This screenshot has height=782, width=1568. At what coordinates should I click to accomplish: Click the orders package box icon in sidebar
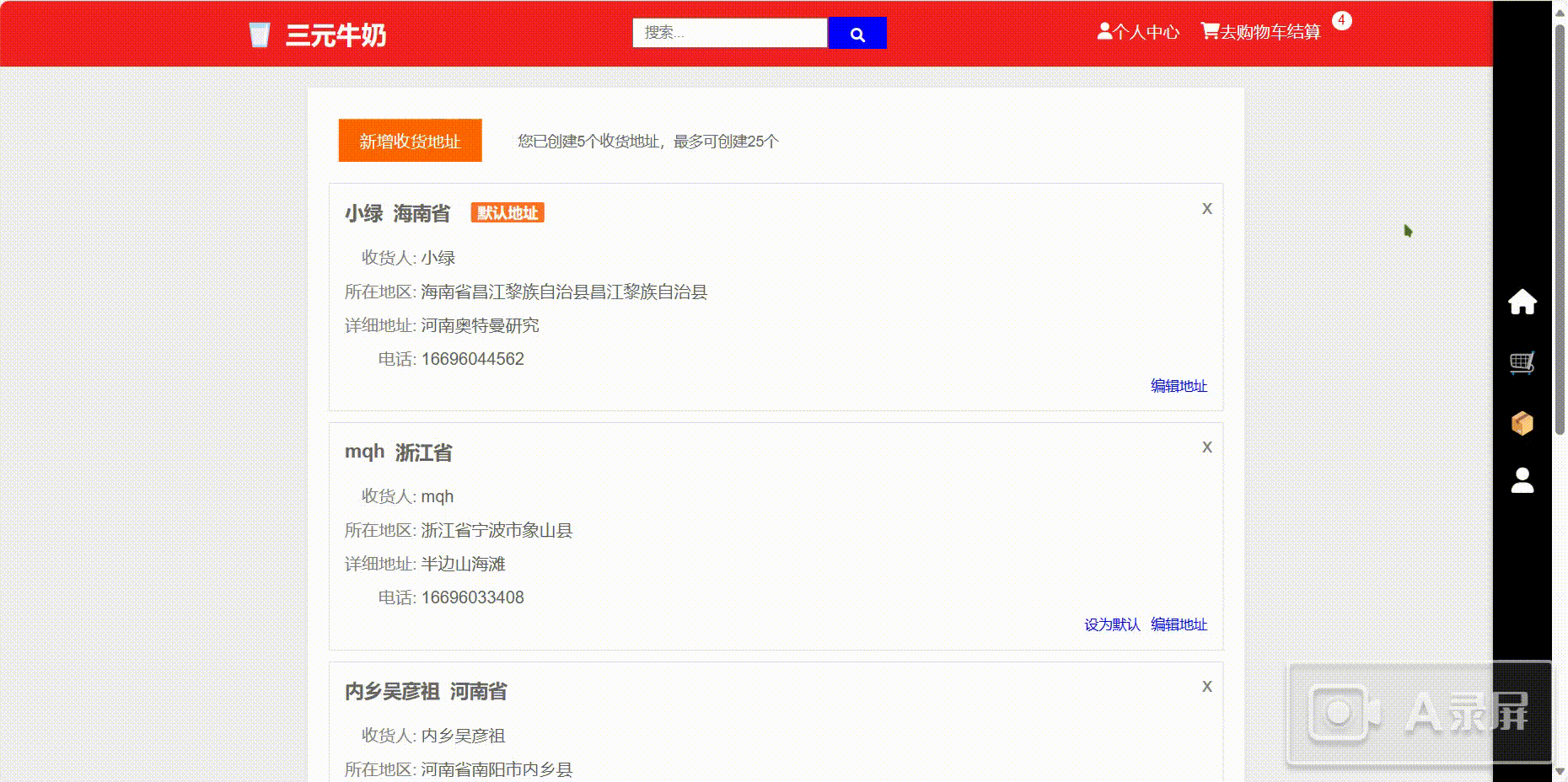(1522, 423)
